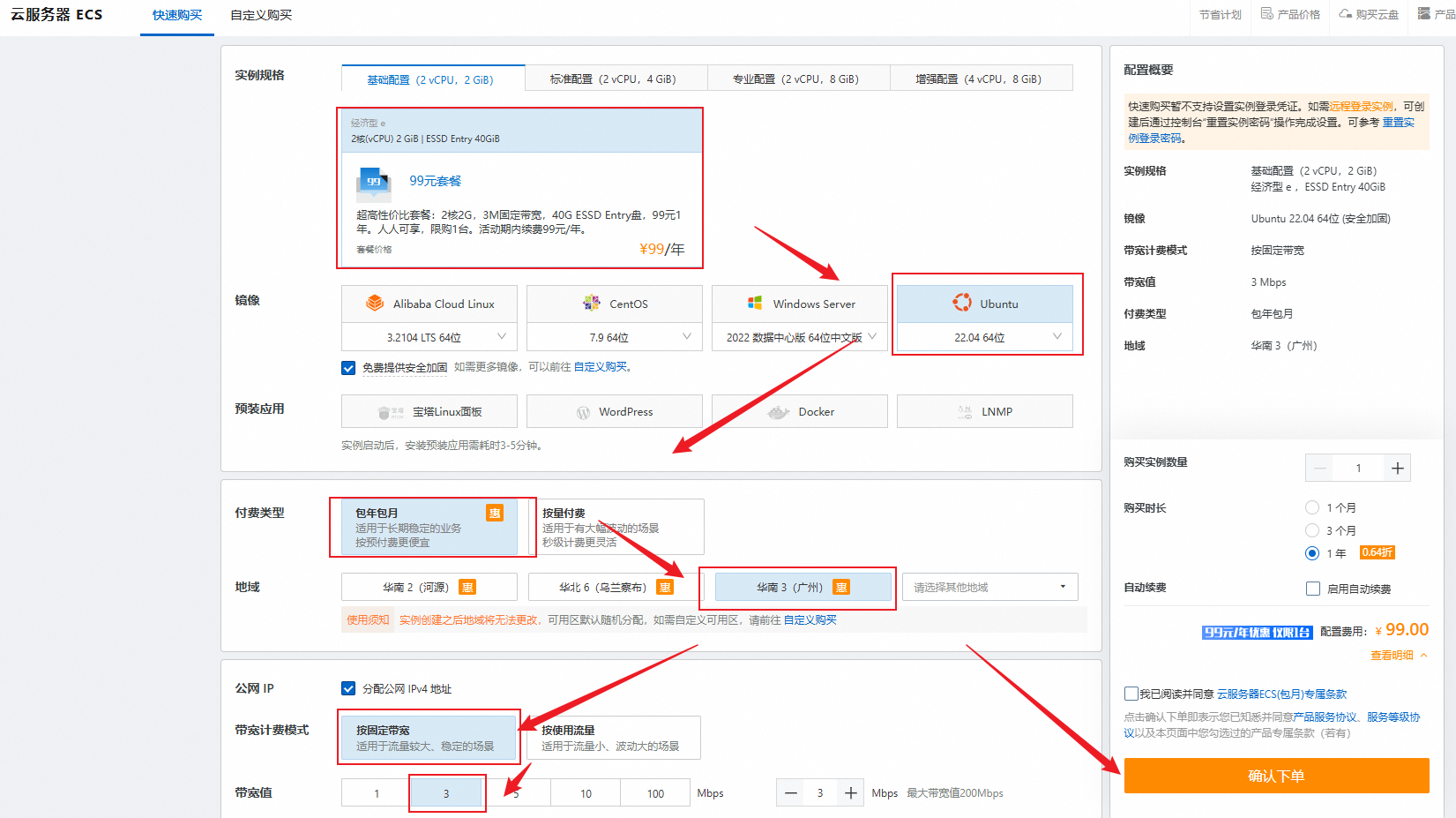The width and height of the screenshot is (1456, 818).
Task: Select 基础配置 (2 vCPU, 2 GiB) tab
Action: point(433,79)
